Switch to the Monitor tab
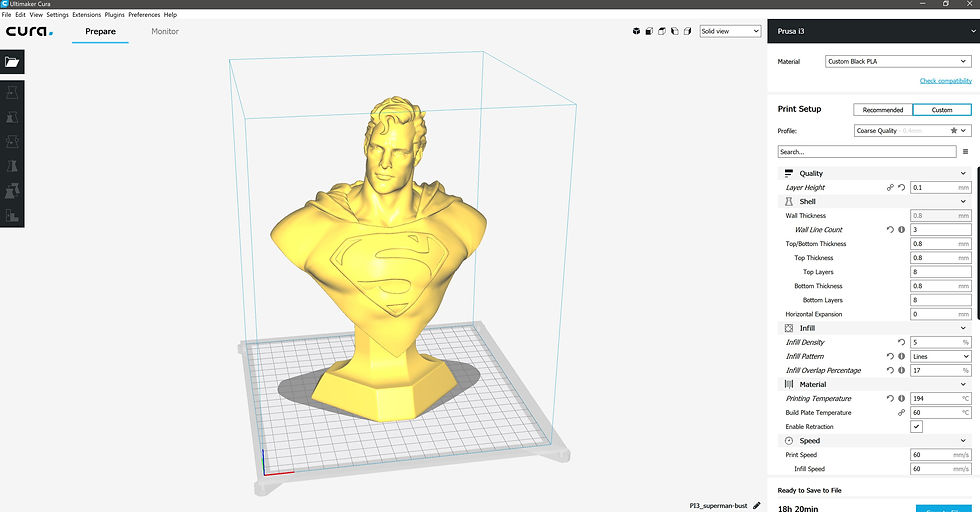Image resolution: width=980 pixels, height=512 pixels. [165, 31]
